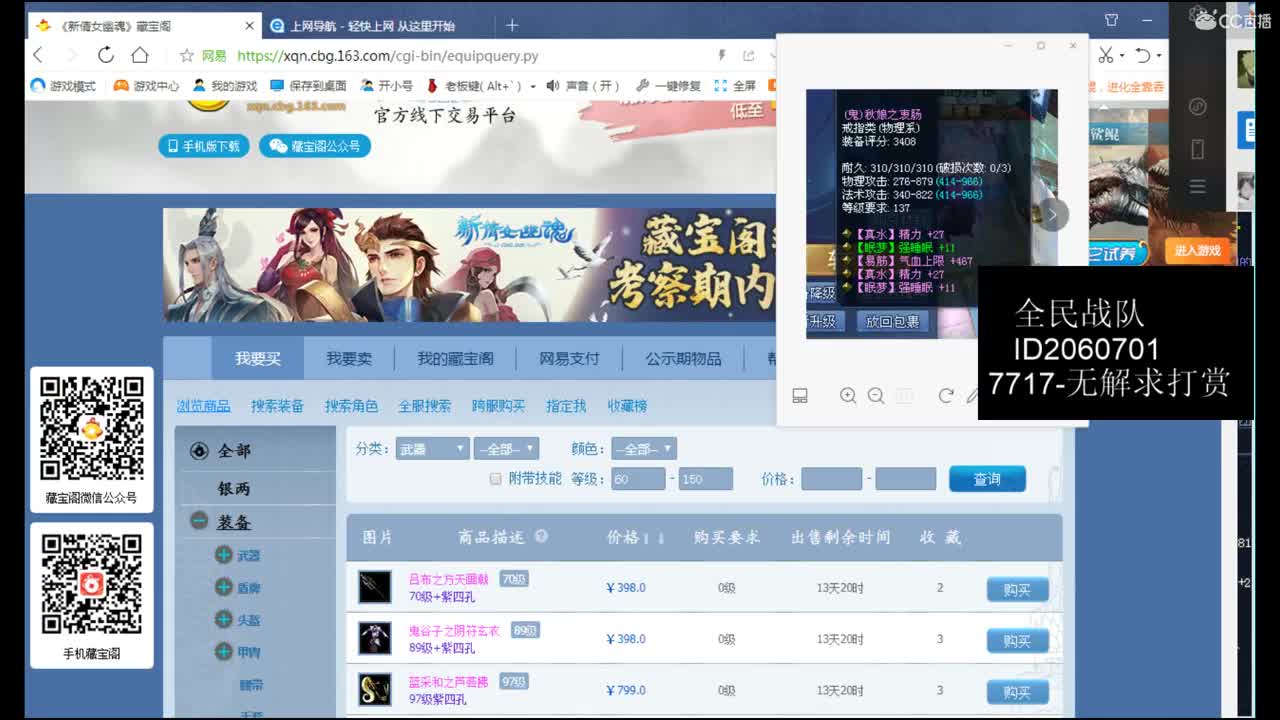Select 银两 in the category sidebar
This screenshot has width=1280, height=720.
tap(234, 488)
